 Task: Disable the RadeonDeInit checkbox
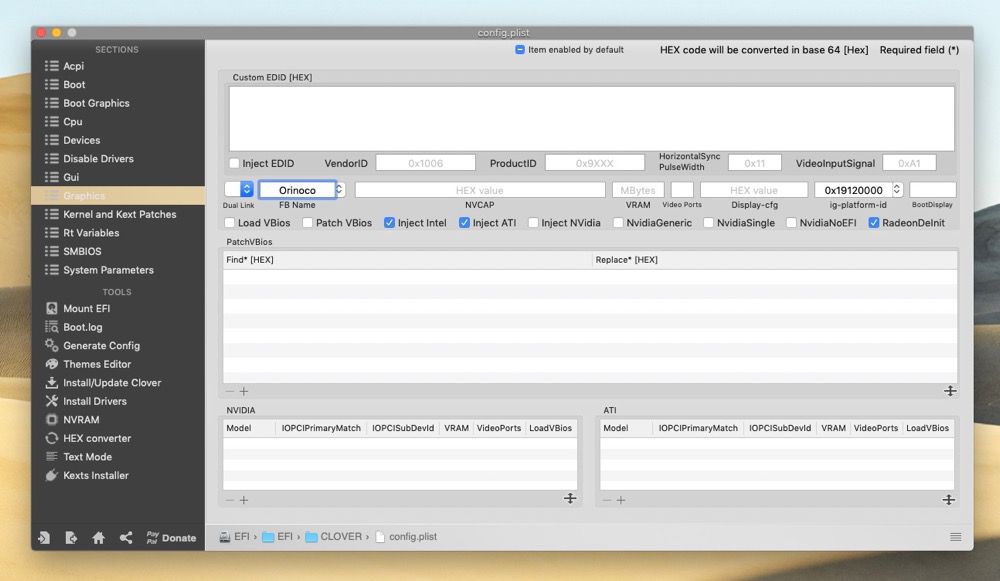(x=874, y=223)
